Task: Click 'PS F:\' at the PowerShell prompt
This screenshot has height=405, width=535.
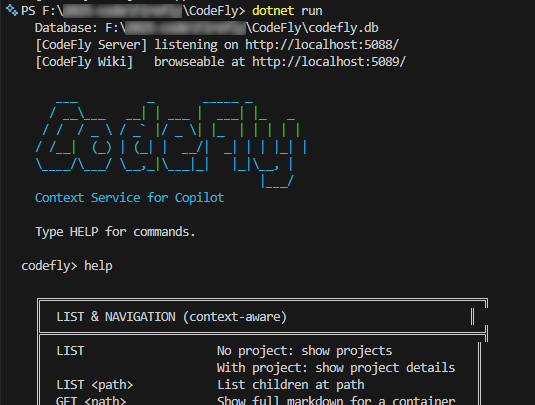Action: pyautogui.click(x=42, y=11)
